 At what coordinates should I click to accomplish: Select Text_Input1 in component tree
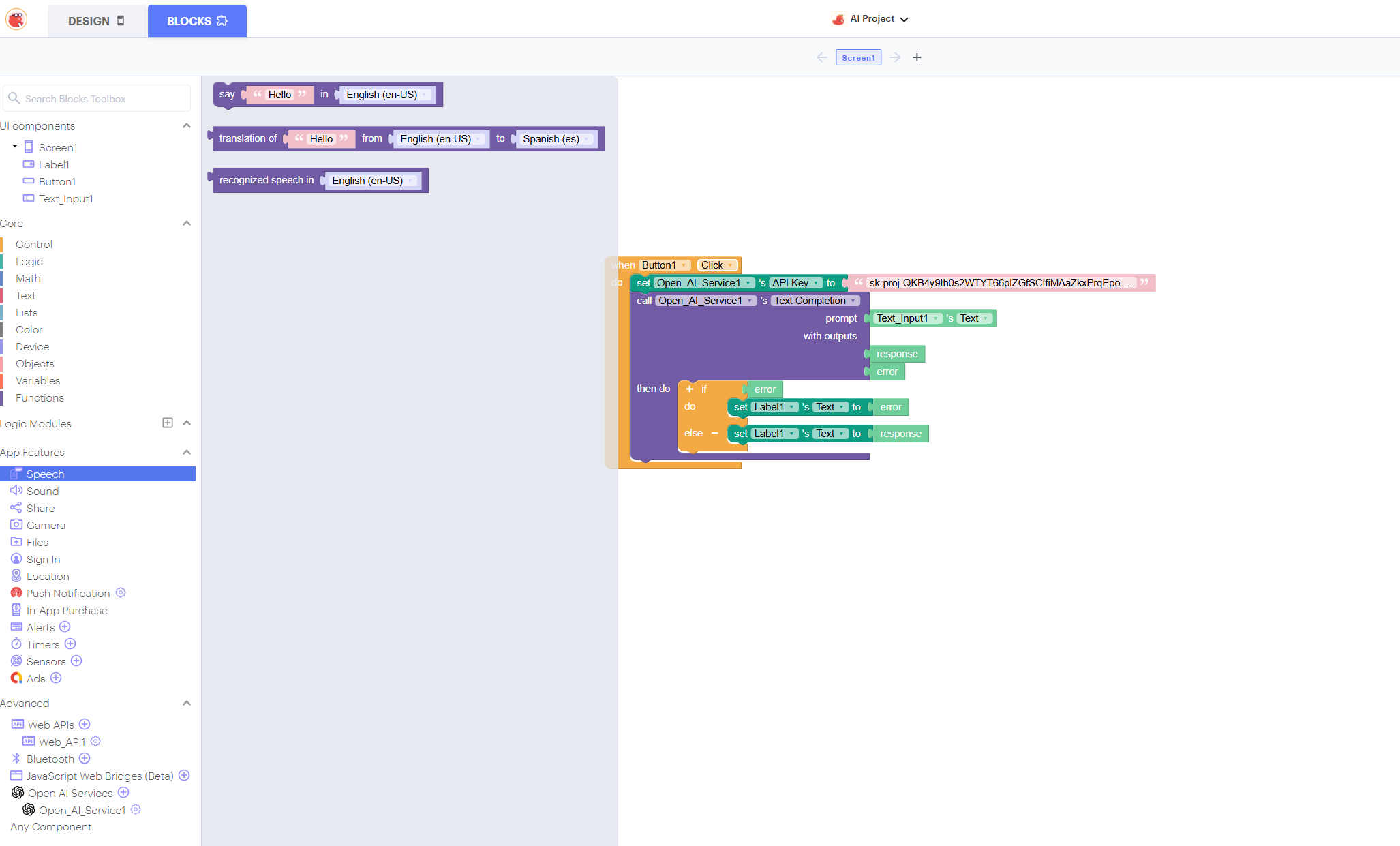tap(65, 198)
